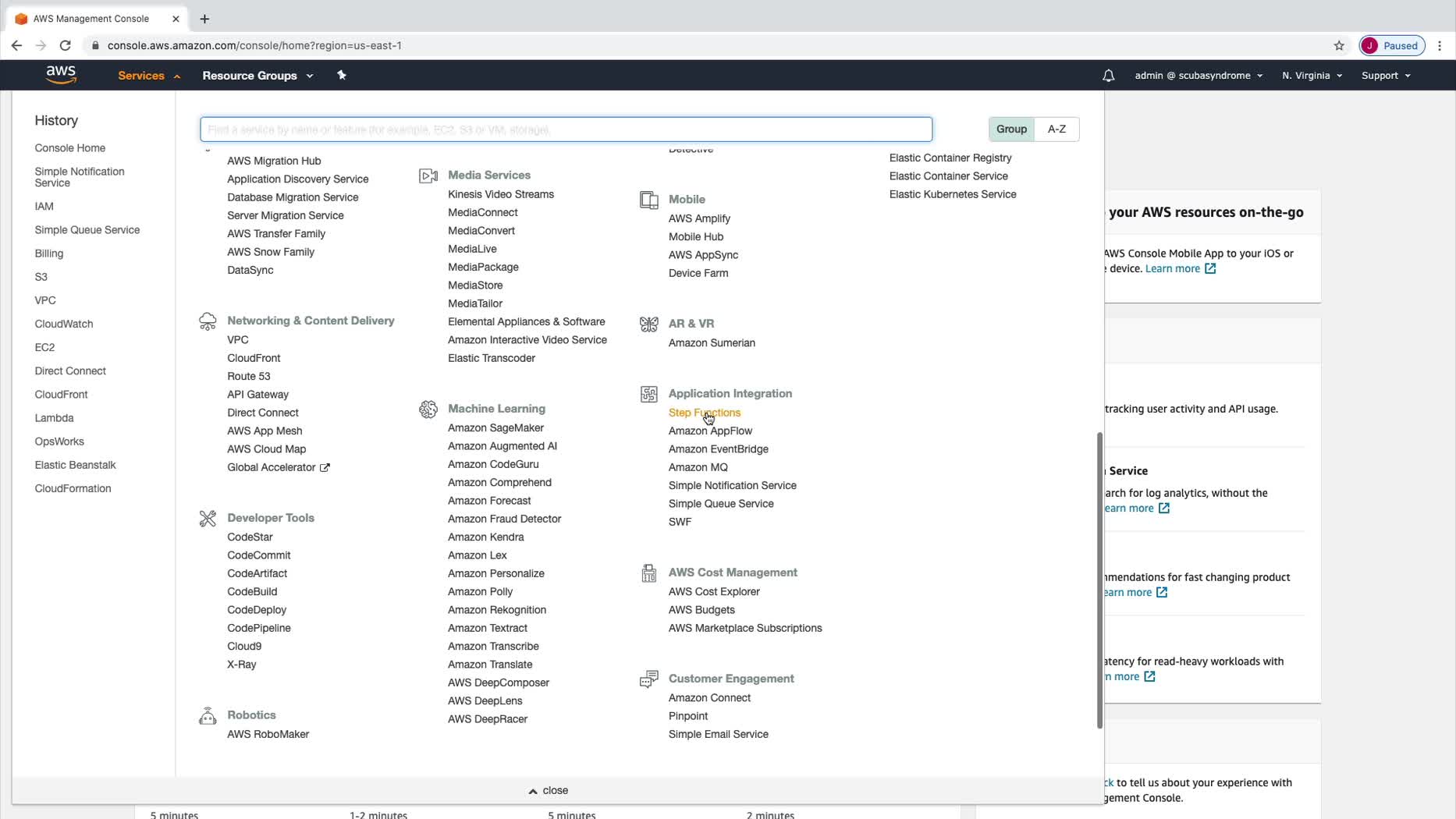Switch service list to Group view
The image size is (1456, 819).
[x=1011, y=129]
